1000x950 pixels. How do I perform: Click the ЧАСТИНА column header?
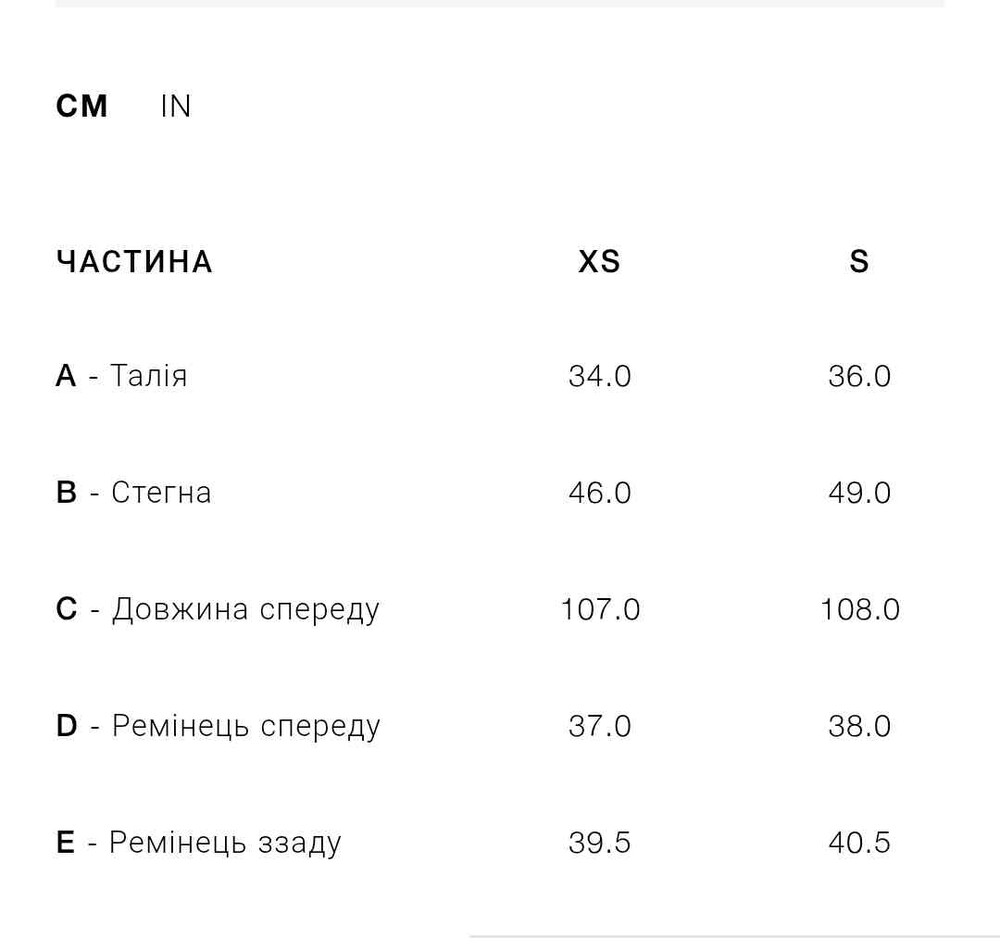[x=134, y=262]
